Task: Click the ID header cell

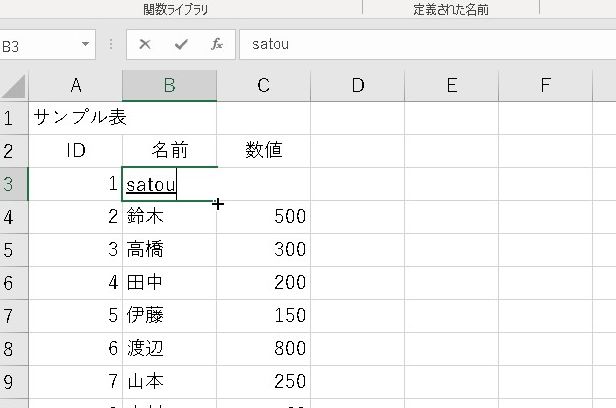Action: pos(75,151)
